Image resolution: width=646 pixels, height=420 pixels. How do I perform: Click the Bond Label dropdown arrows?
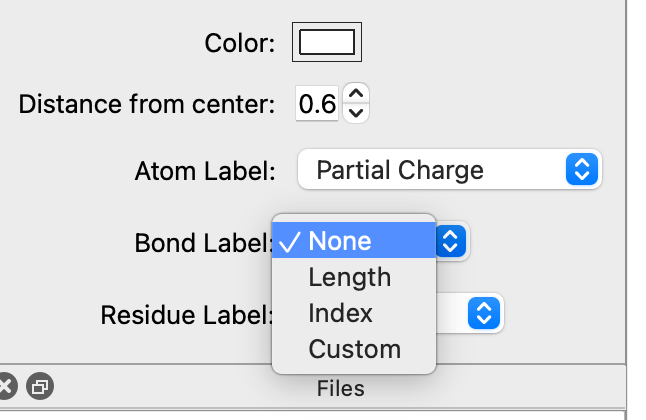(451, 241)
